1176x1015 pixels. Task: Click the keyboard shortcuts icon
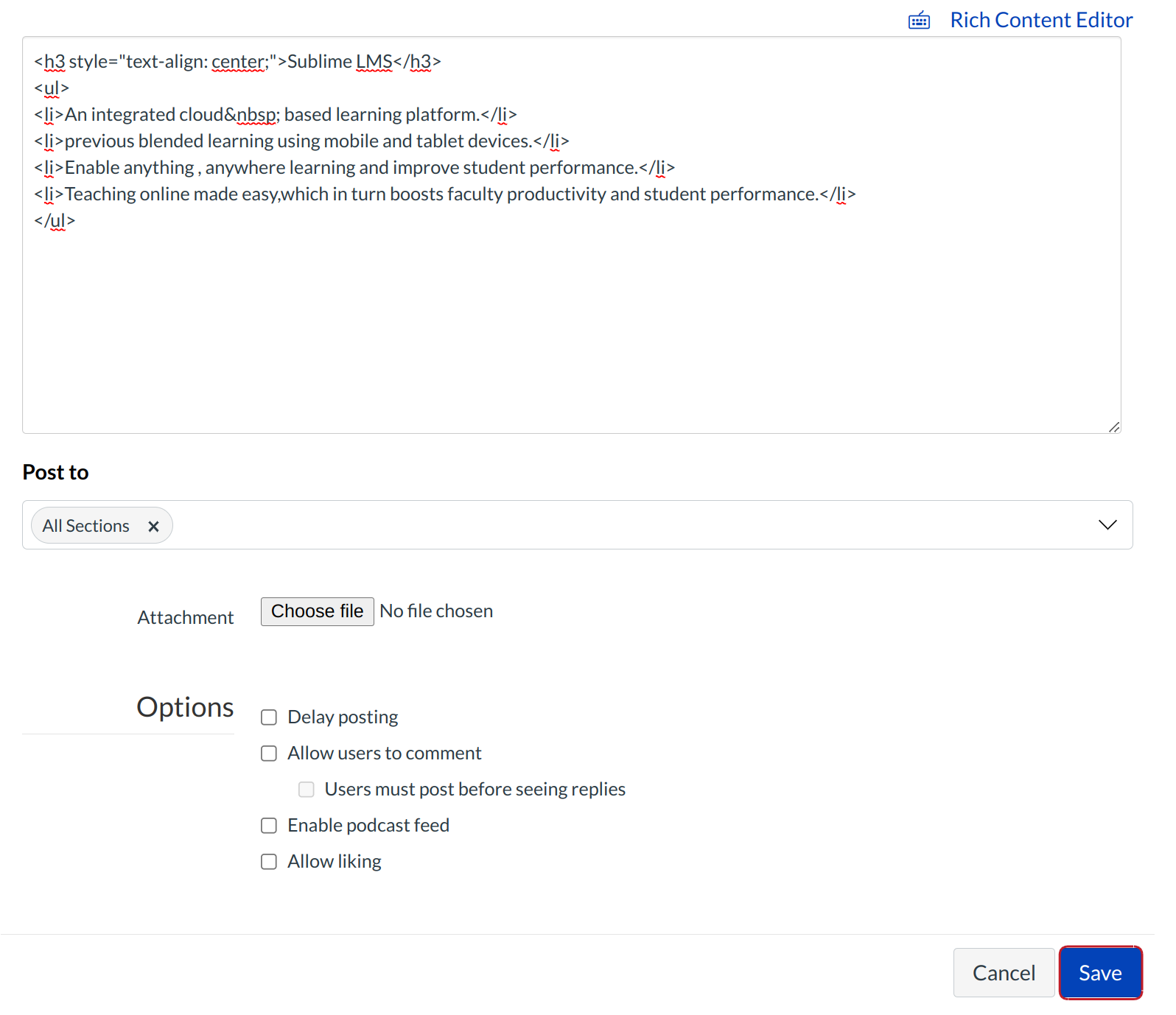tap(918, 21)
